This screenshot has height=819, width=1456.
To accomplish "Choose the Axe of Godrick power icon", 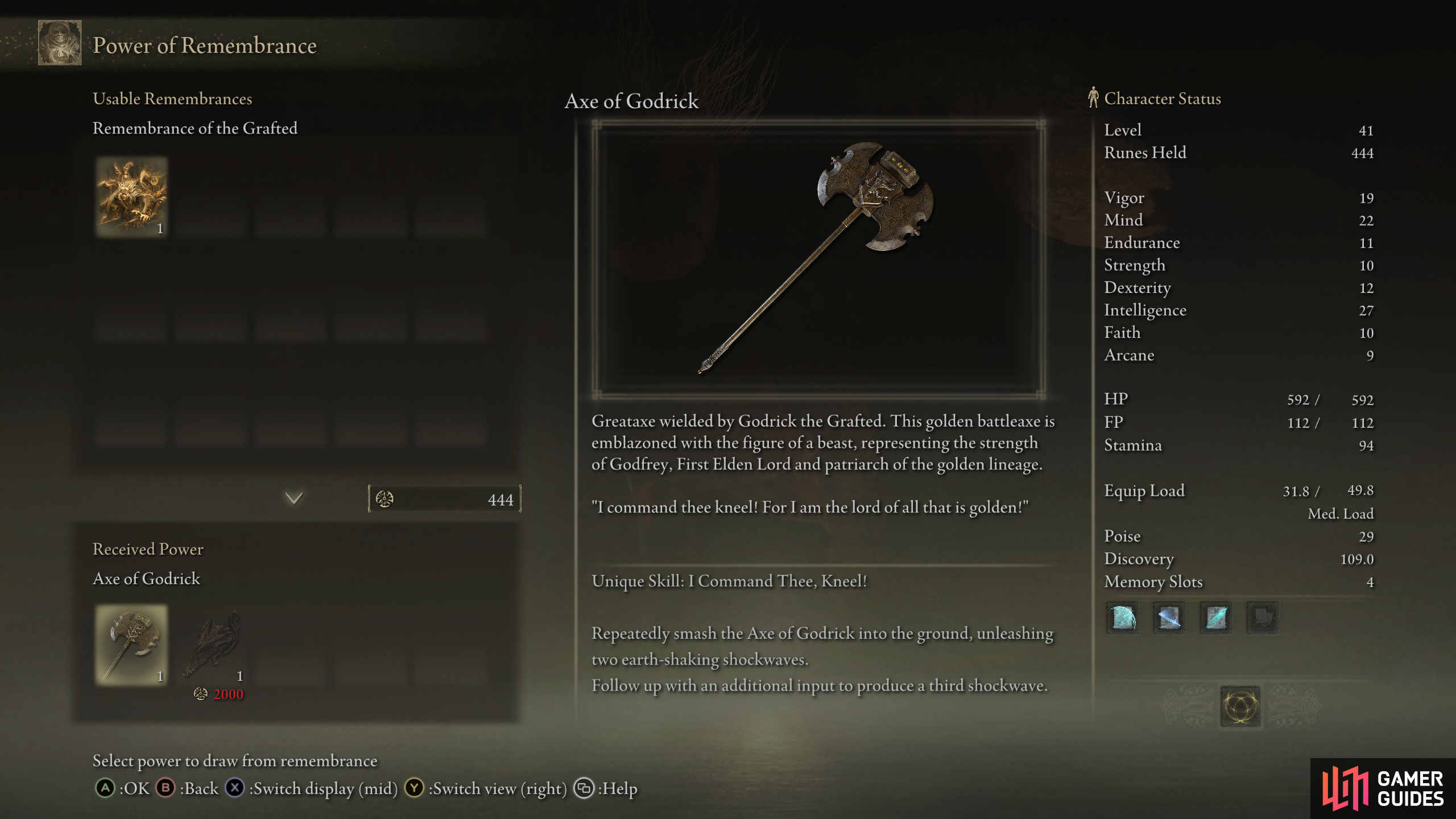I will pos(131,644).
